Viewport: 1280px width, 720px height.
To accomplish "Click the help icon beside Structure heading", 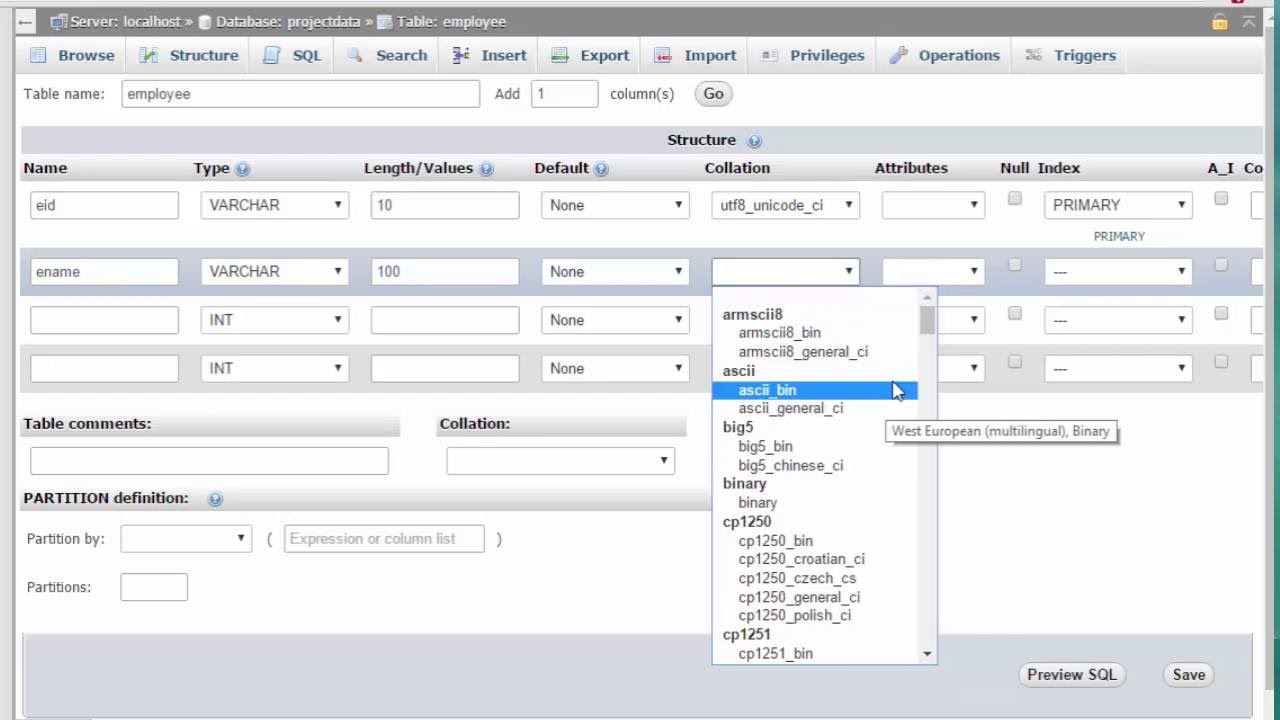I will coord(754,141).
